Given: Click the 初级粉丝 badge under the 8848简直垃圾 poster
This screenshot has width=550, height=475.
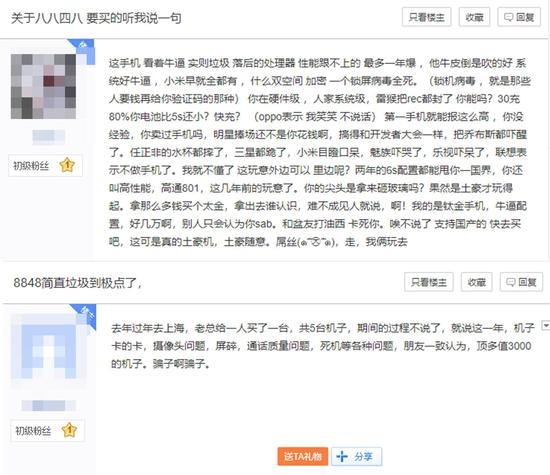Looking at the screenshot, I should click(x=33, y=430).
